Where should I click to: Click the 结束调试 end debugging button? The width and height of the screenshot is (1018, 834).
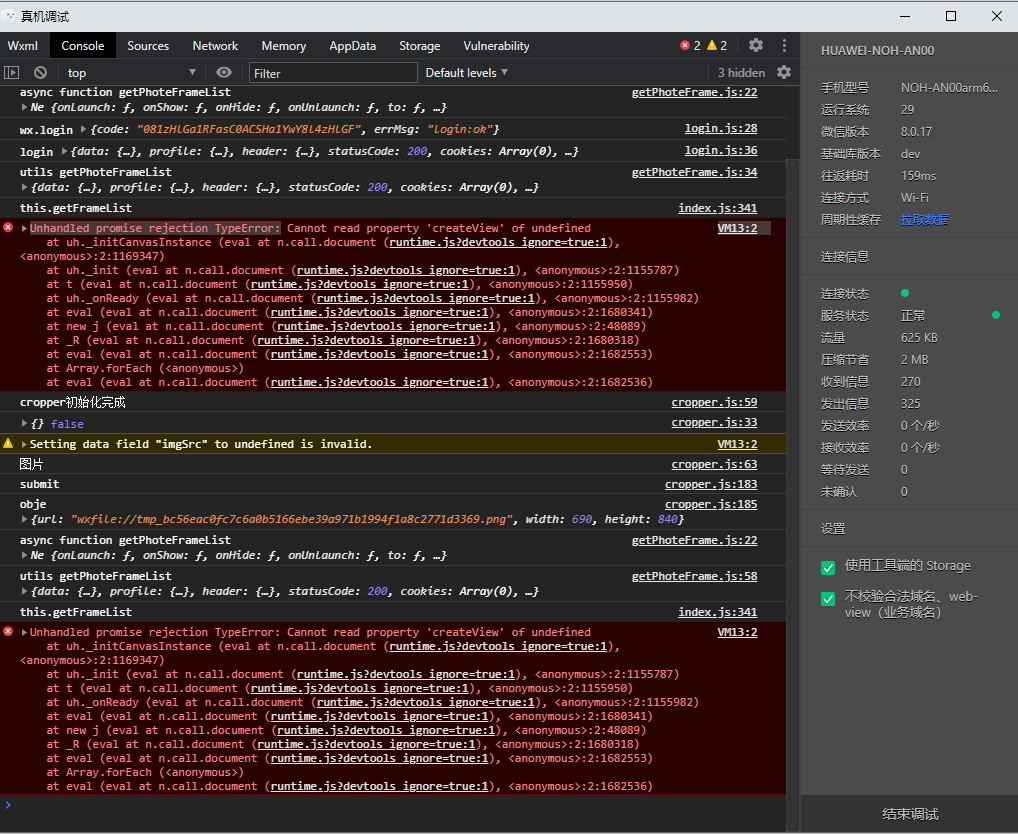(910, 814)
